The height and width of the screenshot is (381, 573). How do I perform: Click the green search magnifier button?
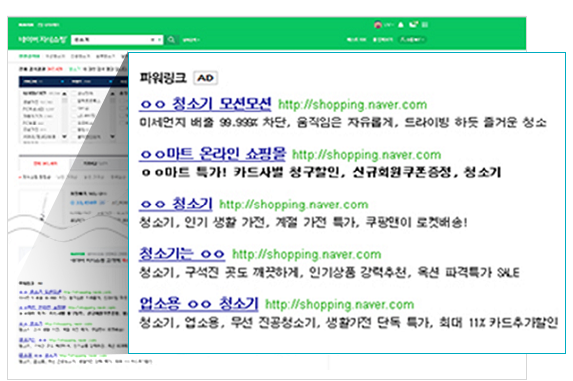click(171, 39)
